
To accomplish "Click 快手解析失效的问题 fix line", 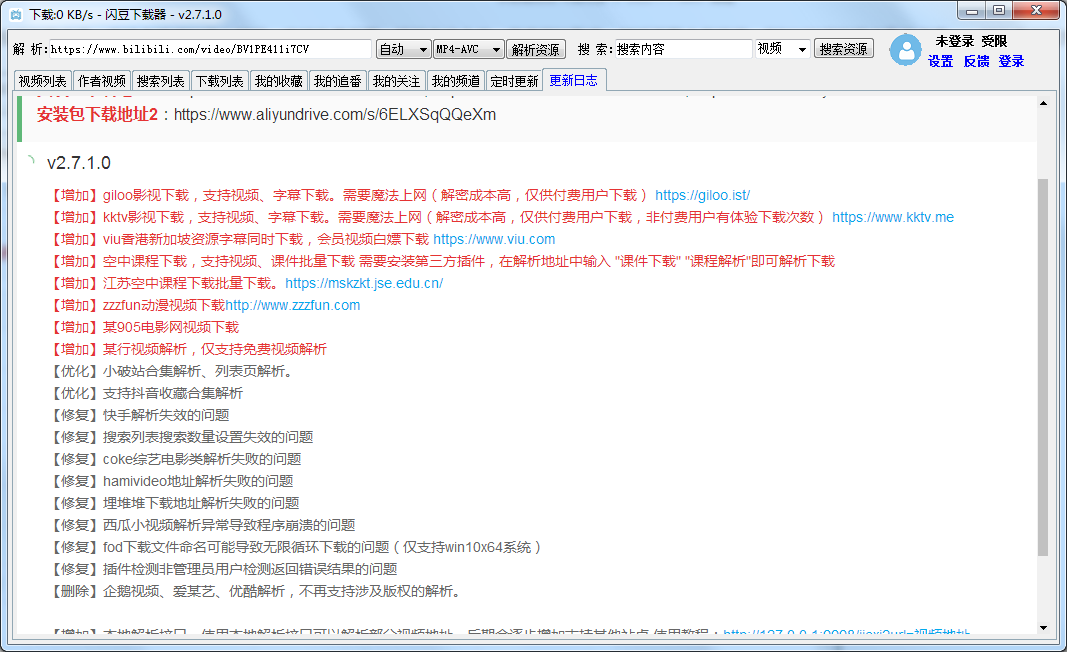I will point(139,415).
